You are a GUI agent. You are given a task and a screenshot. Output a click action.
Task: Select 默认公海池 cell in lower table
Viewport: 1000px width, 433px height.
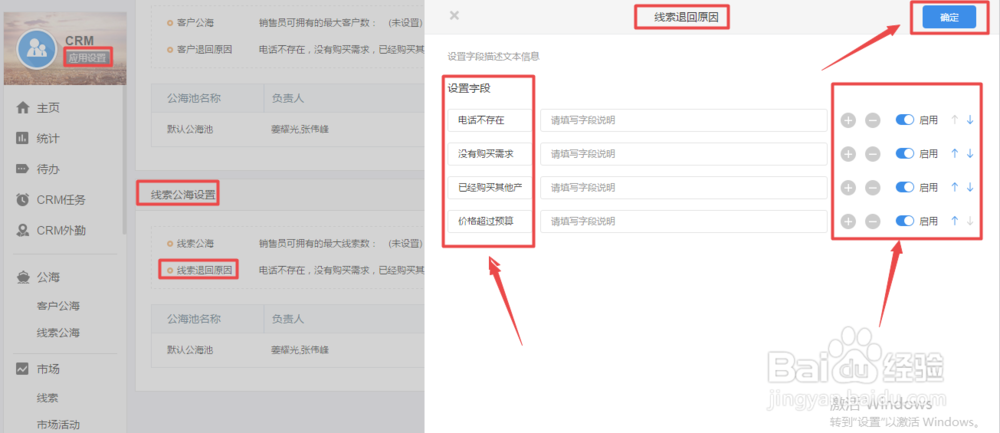tap(189, 350)
